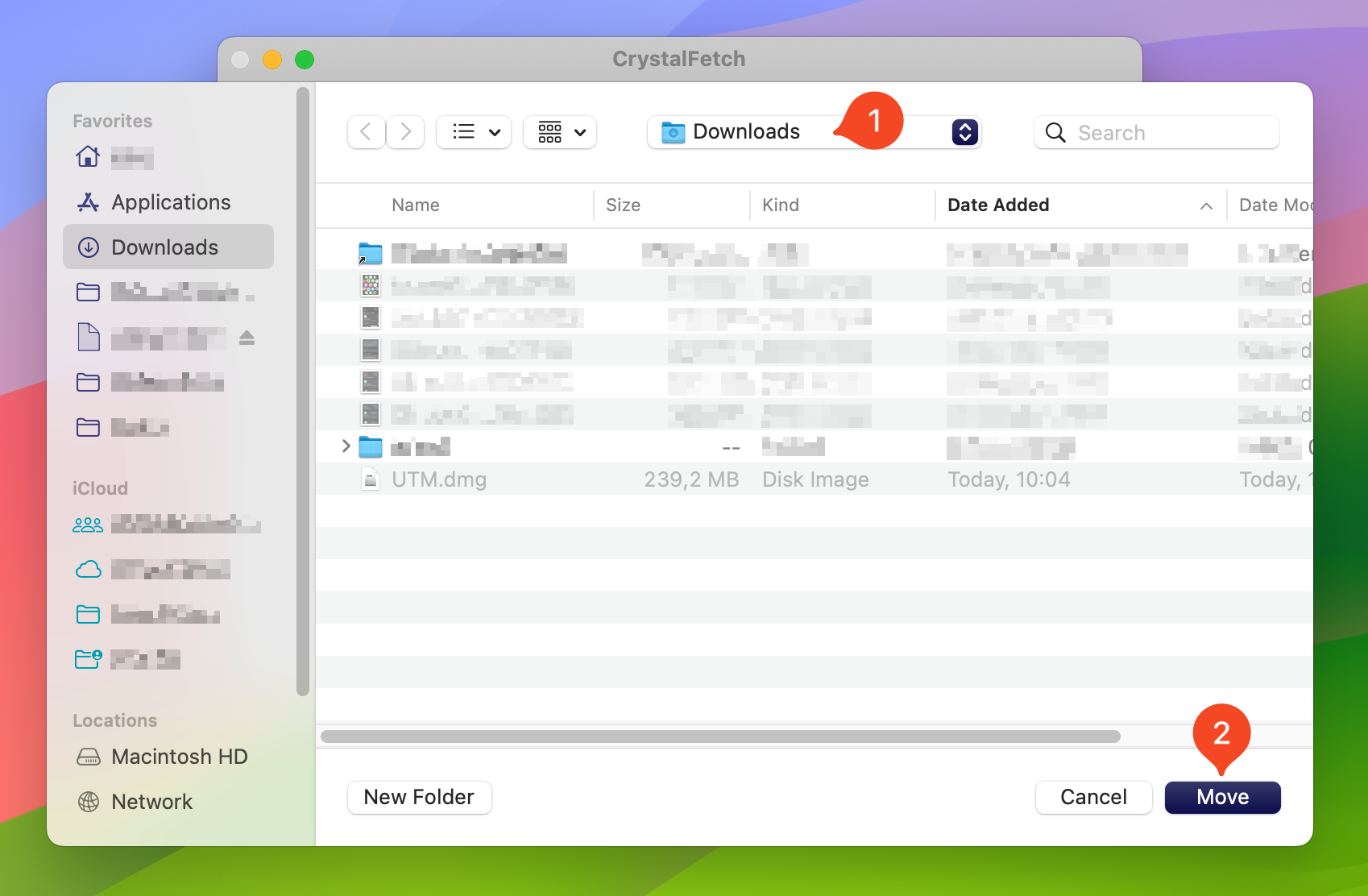Viewport: 1368px width, 896px height.
Task: Click the Disk Image kind cell
Action: point(815,479)
